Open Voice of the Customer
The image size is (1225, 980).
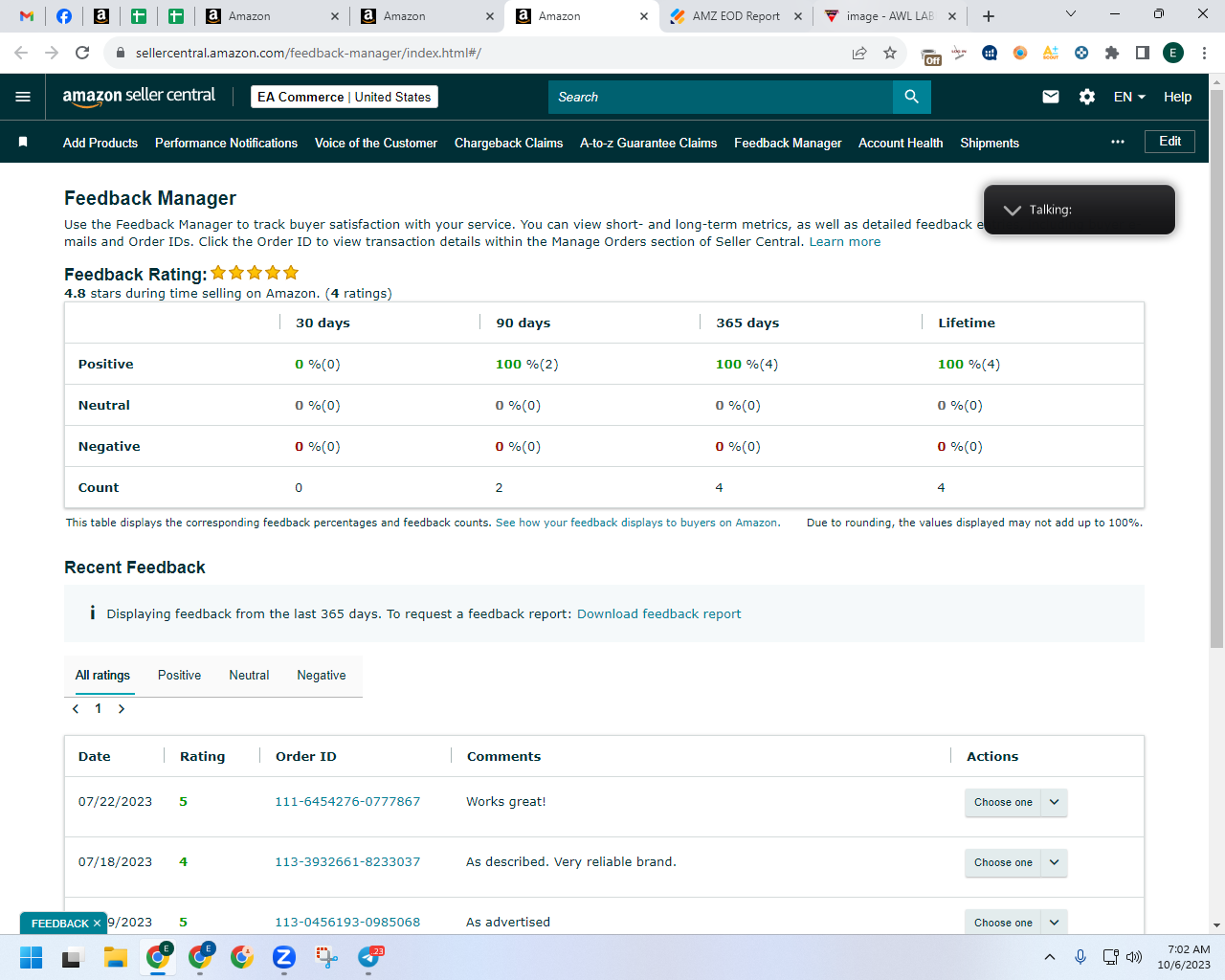click(x=376, y=143)
